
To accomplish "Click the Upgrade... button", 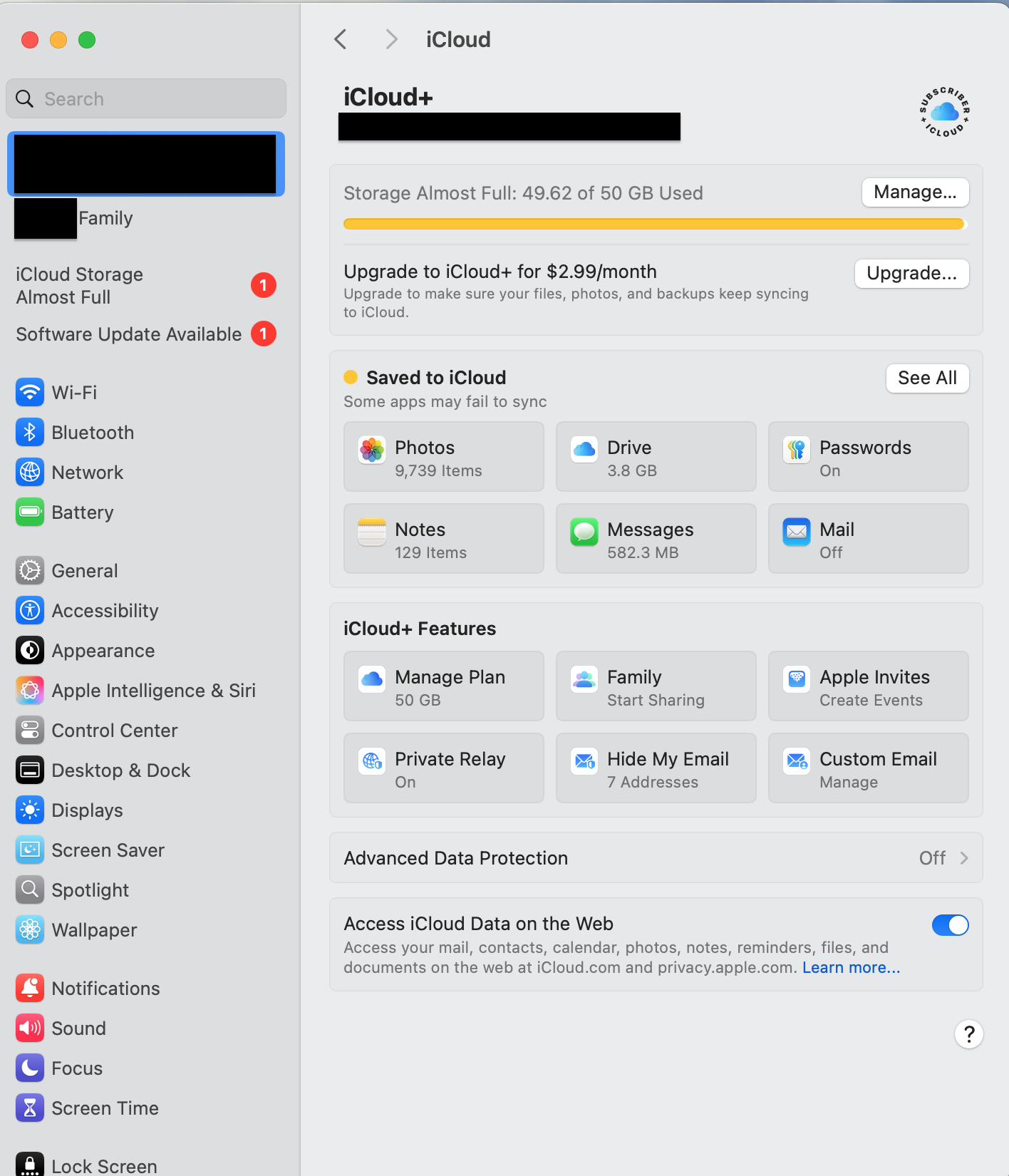I will 911,274.
